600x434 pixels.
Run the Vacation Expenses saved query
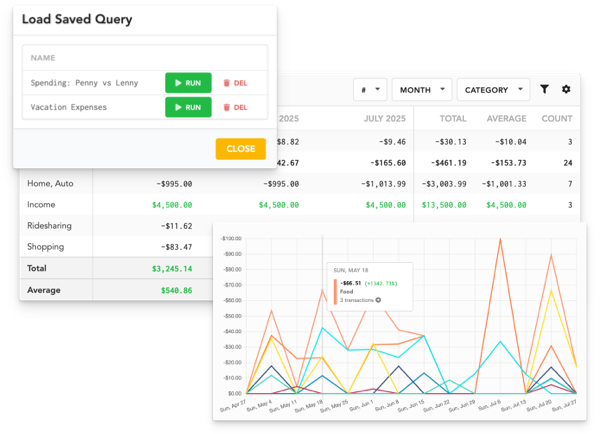pyautogui.click(x=188, y=107)
